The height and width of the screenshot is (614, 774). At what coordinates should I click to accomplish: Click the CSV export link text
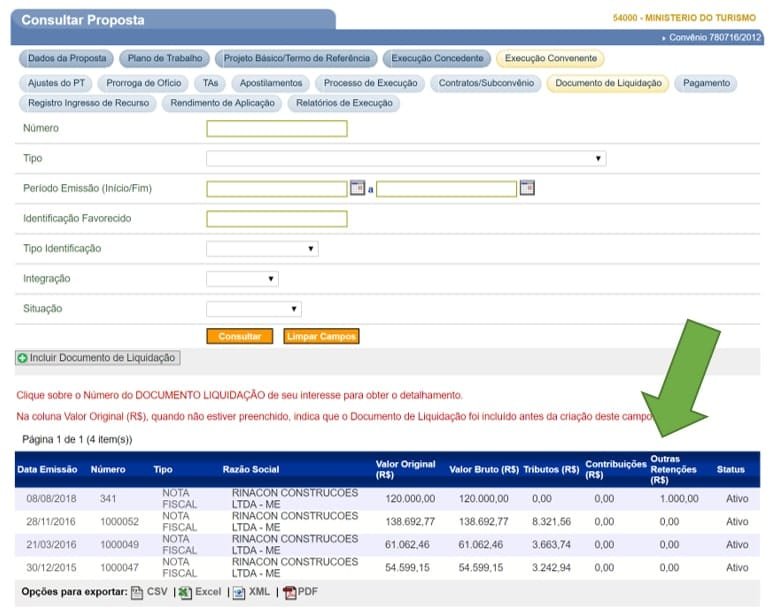tap(157, 592)
